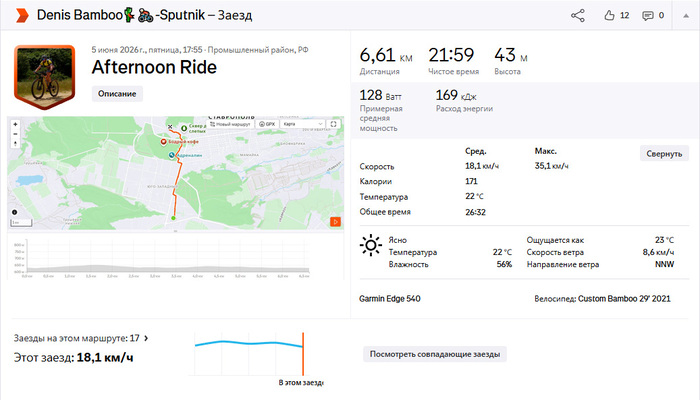Expand Заезды на этом маршруте chevron
This screenshot has height=400, width=700.
[146, 338]
